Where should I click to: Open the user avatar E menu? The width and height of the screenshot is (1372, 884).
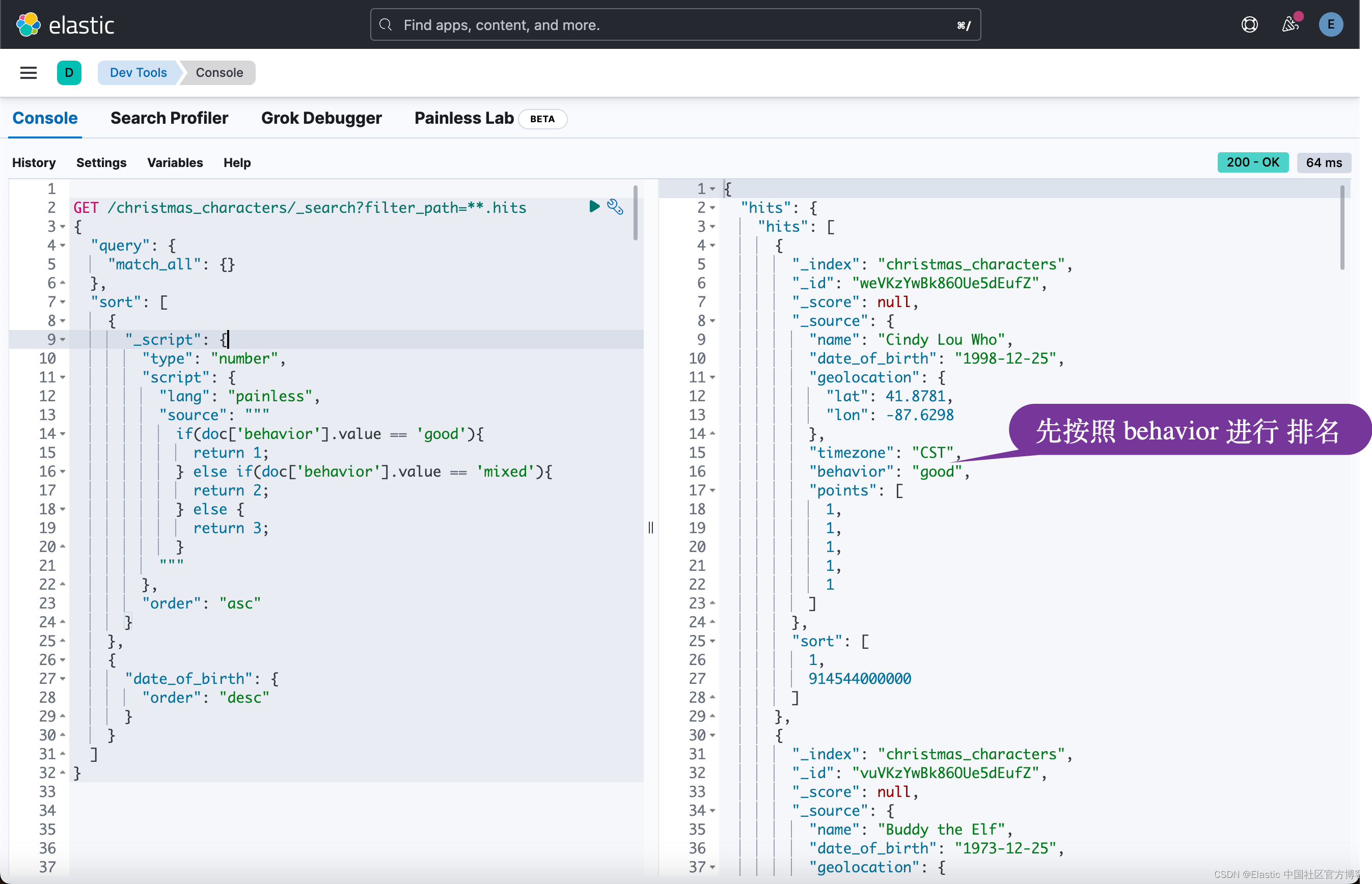coord(1331,24)
